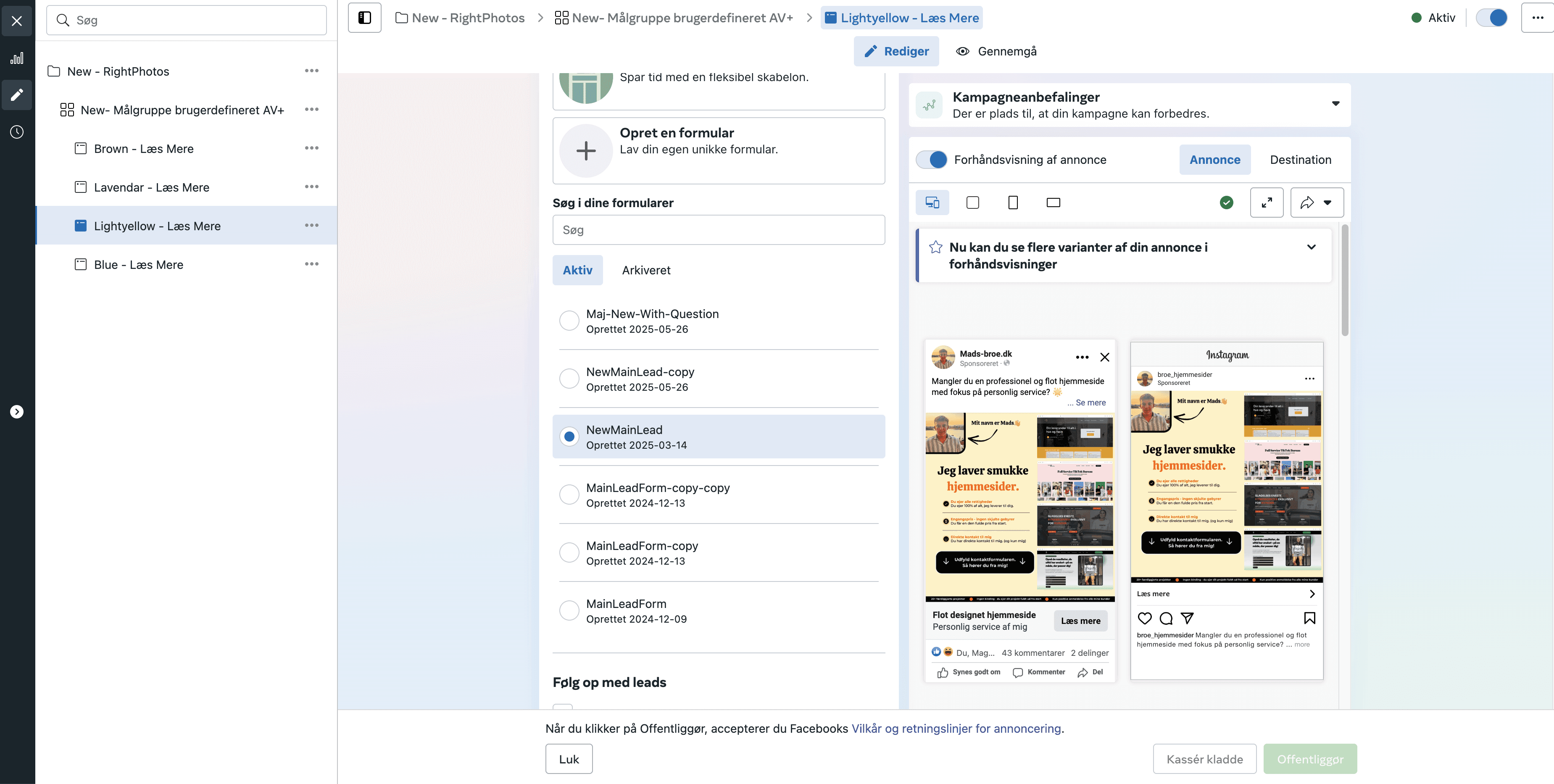Open more options for Brown - Læs Mere
Image resolution: width=1554 pixels, height=784 pixels.
point(311,148)
